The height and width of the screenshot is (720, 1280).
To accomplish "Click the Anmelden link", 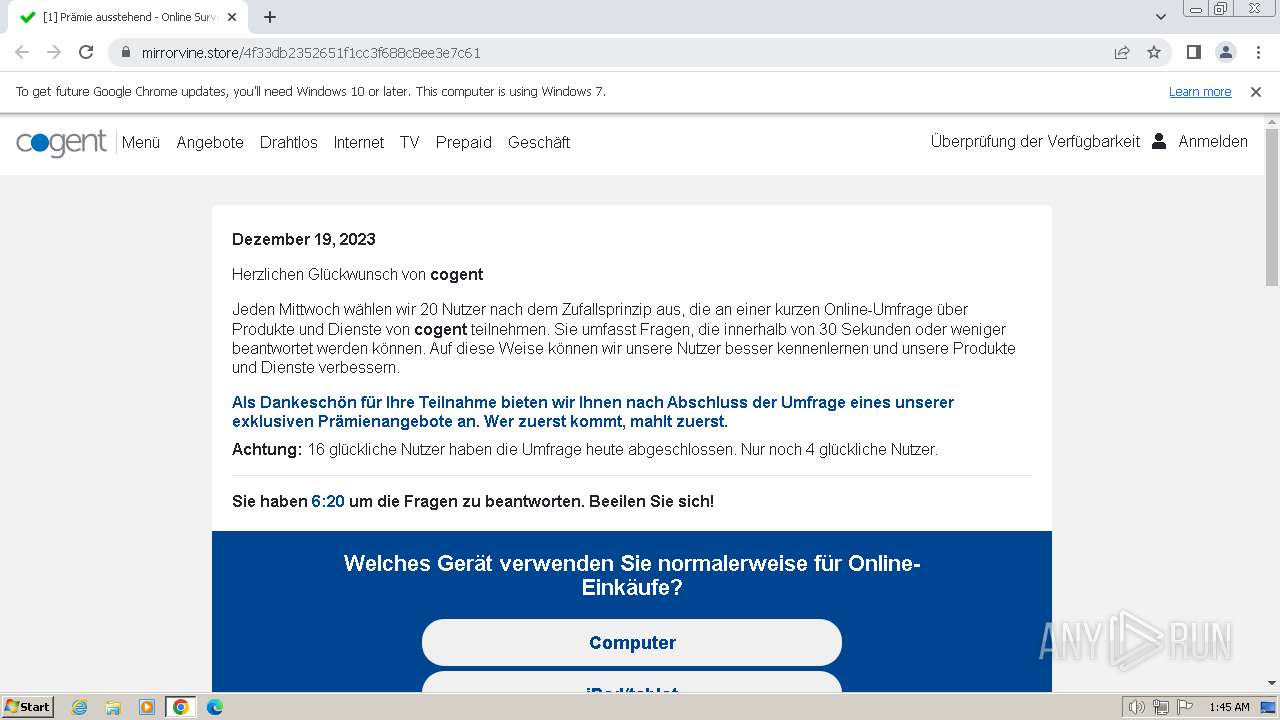I will tap(1213, 141).
